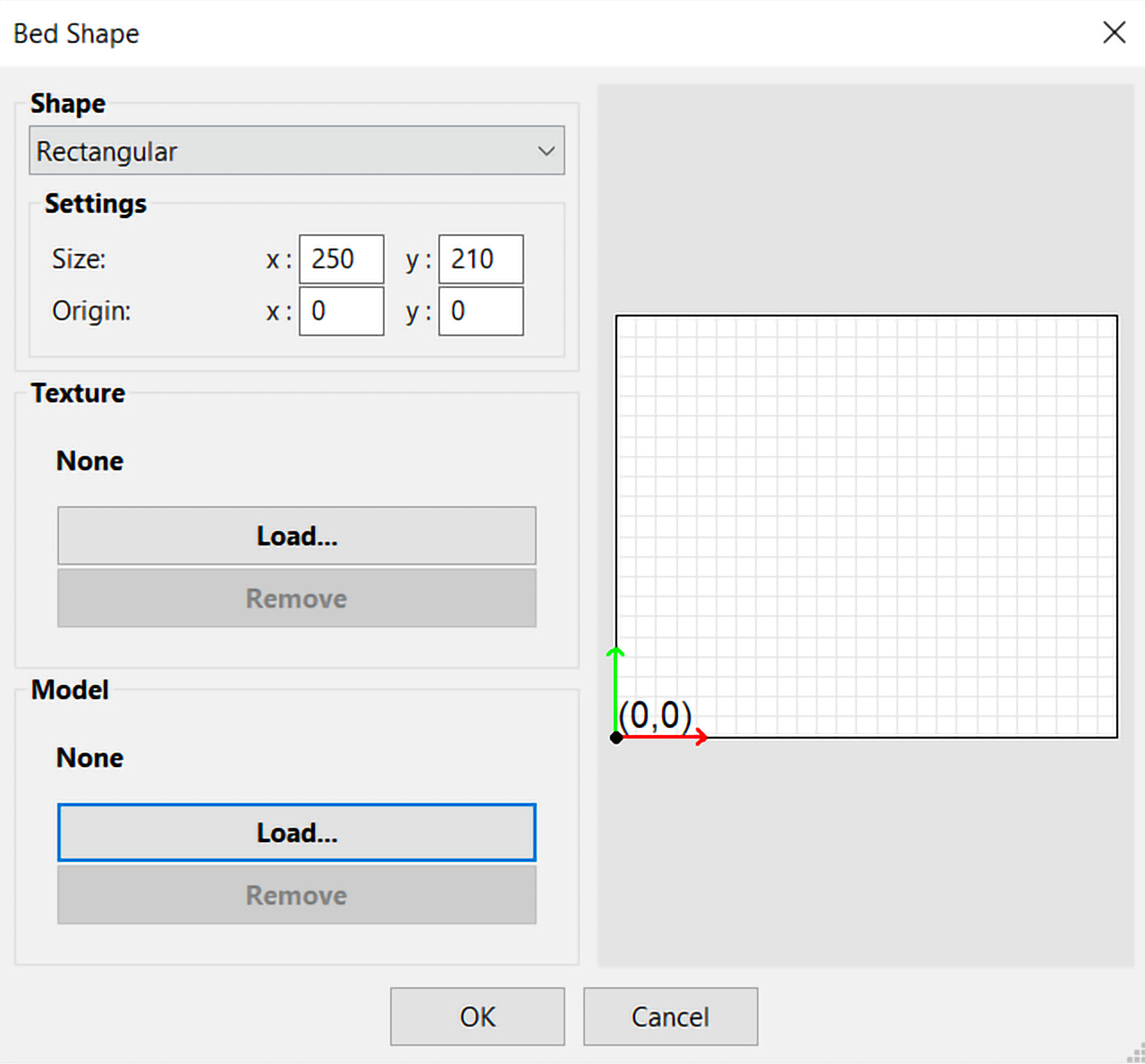This screenshot has width=1145, height=1064.
Task: Click Remove under the Model section
Action: tap(297, 895)
